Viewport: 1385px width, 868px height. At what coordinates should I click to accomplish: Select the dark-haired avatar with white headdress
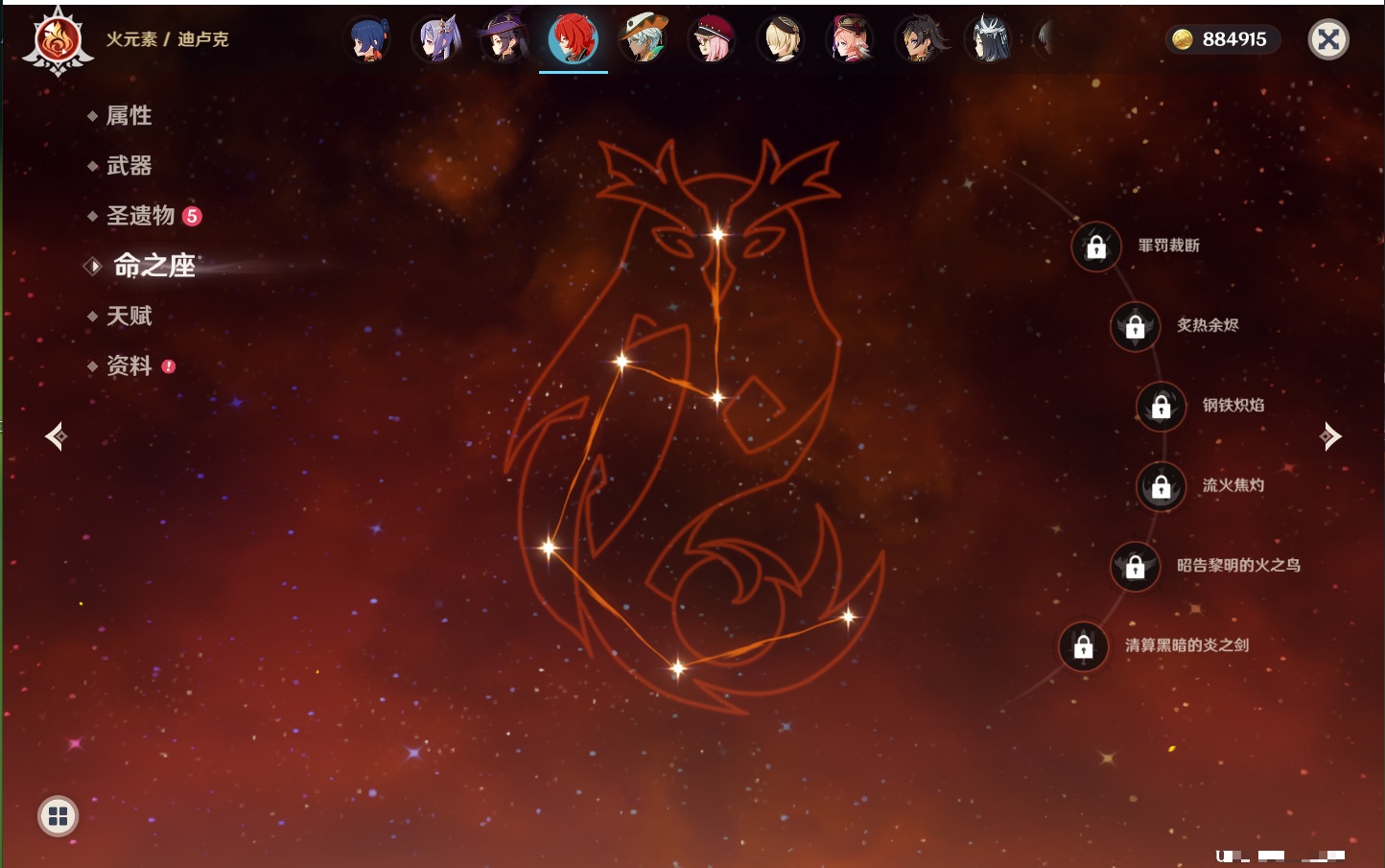click(988, 39)
